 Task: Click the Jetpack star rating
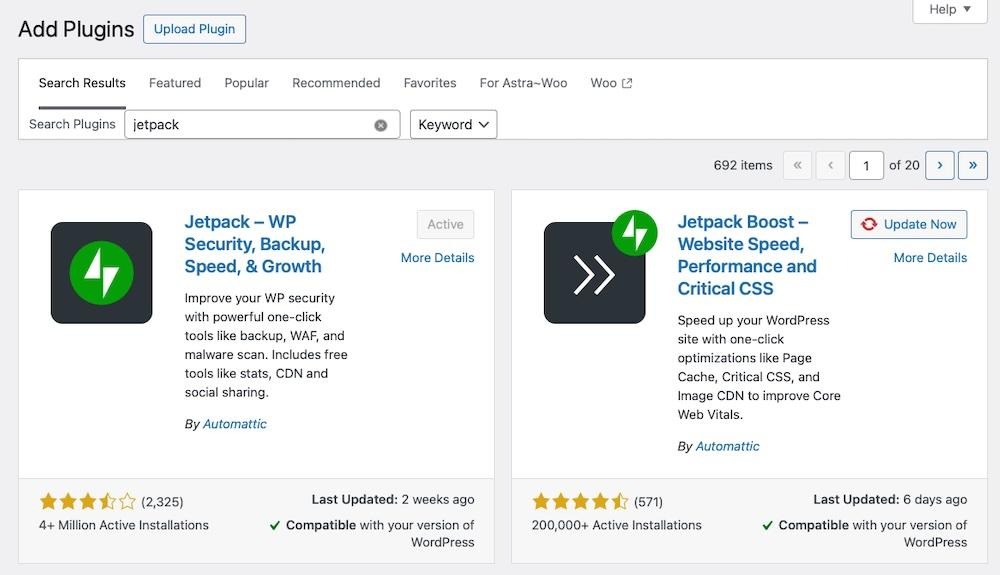coord(87,501)
